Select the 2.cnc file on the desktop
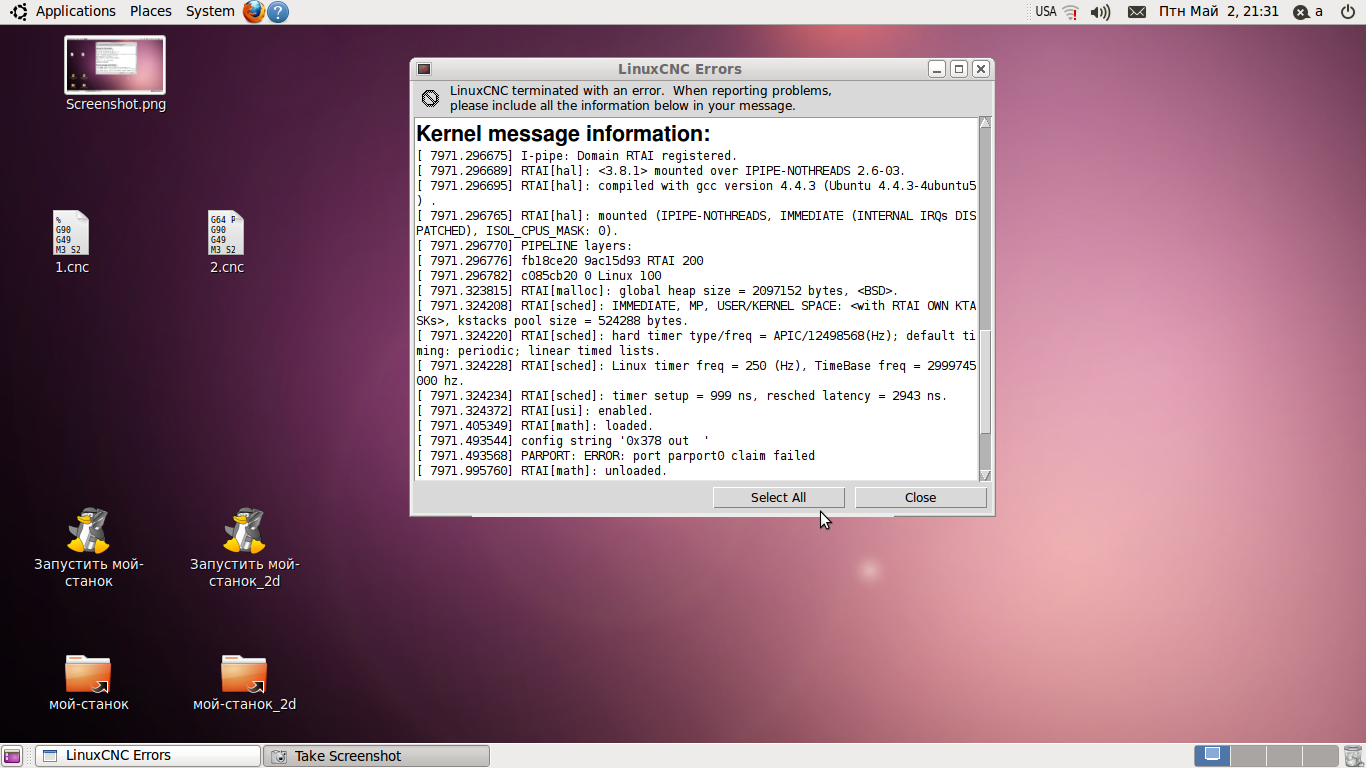 click(226, 242)
